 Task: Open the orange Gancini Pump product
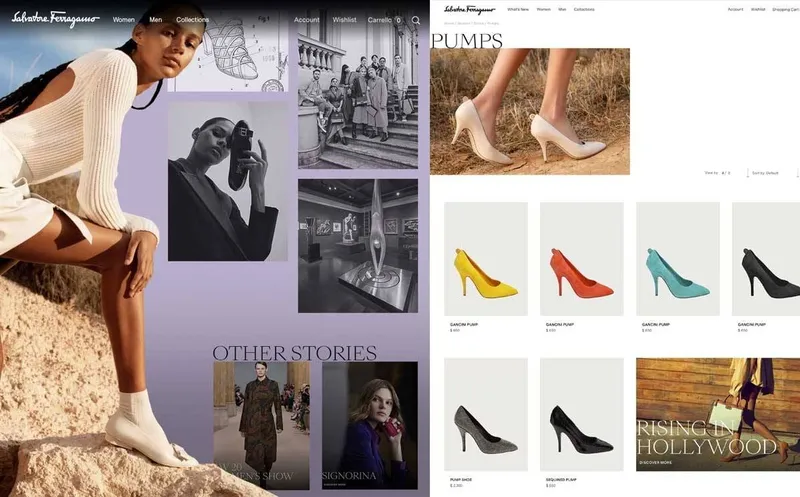tap(581, 259)
